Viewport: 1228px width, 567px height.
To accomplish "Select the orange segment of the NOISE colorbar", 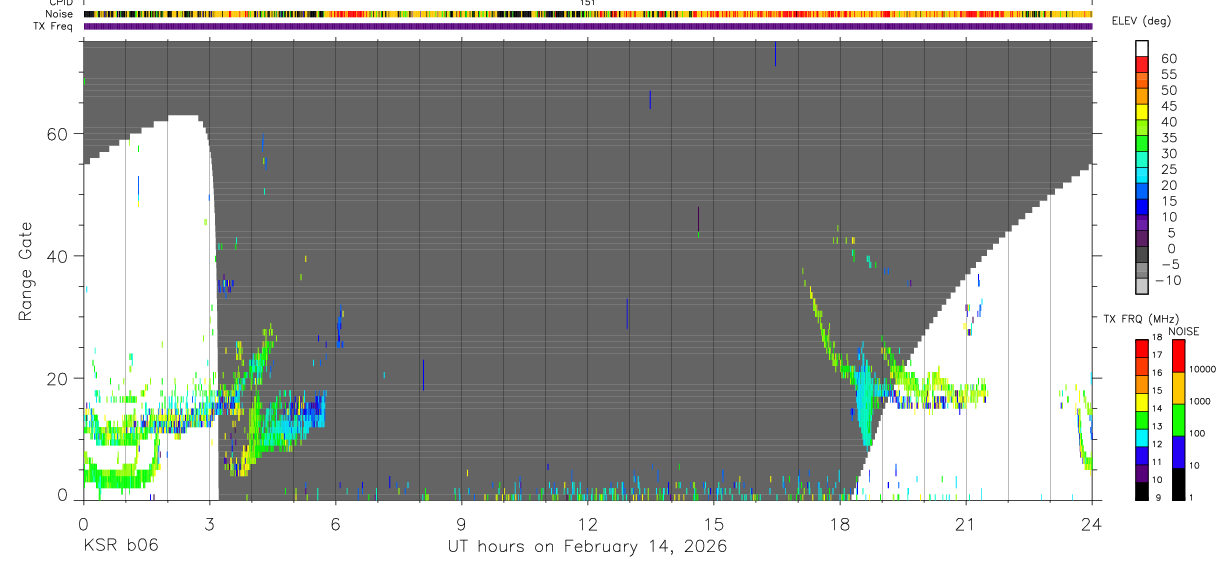I will [x=1179, y=387].
